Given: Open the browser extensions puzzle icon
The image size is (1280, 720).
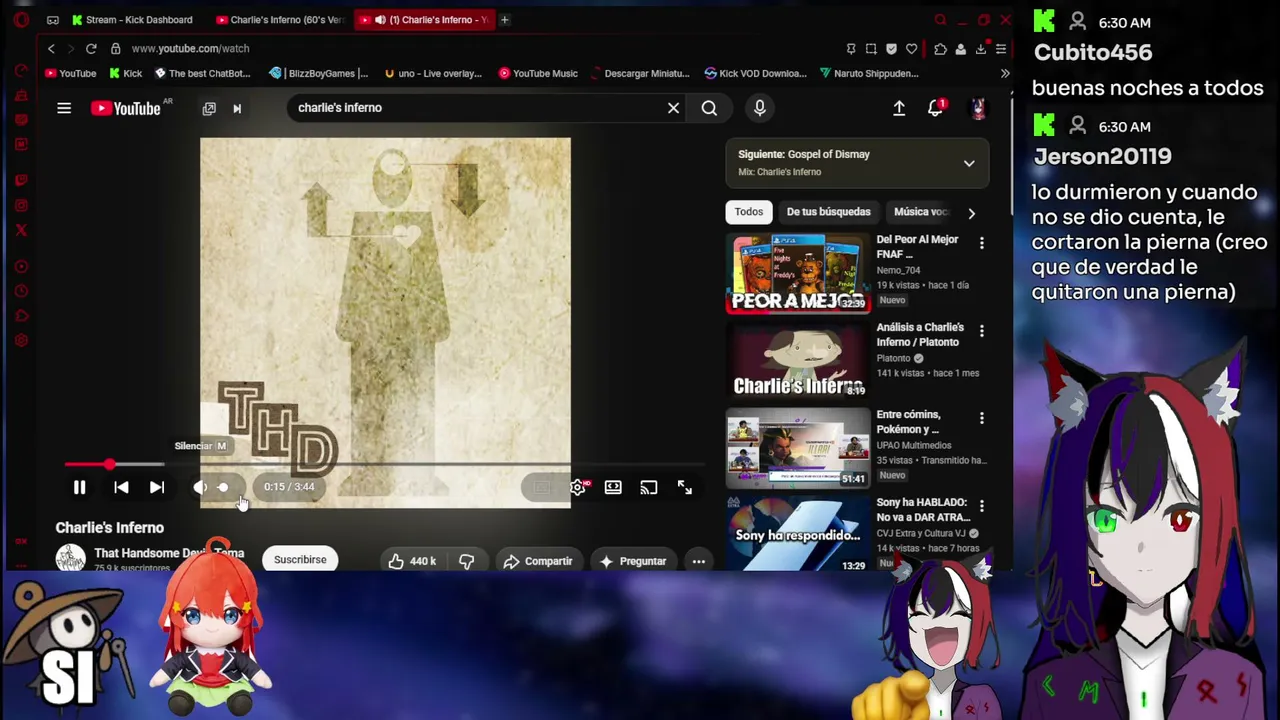Looking at the screenshot, I should pos(940,48).
